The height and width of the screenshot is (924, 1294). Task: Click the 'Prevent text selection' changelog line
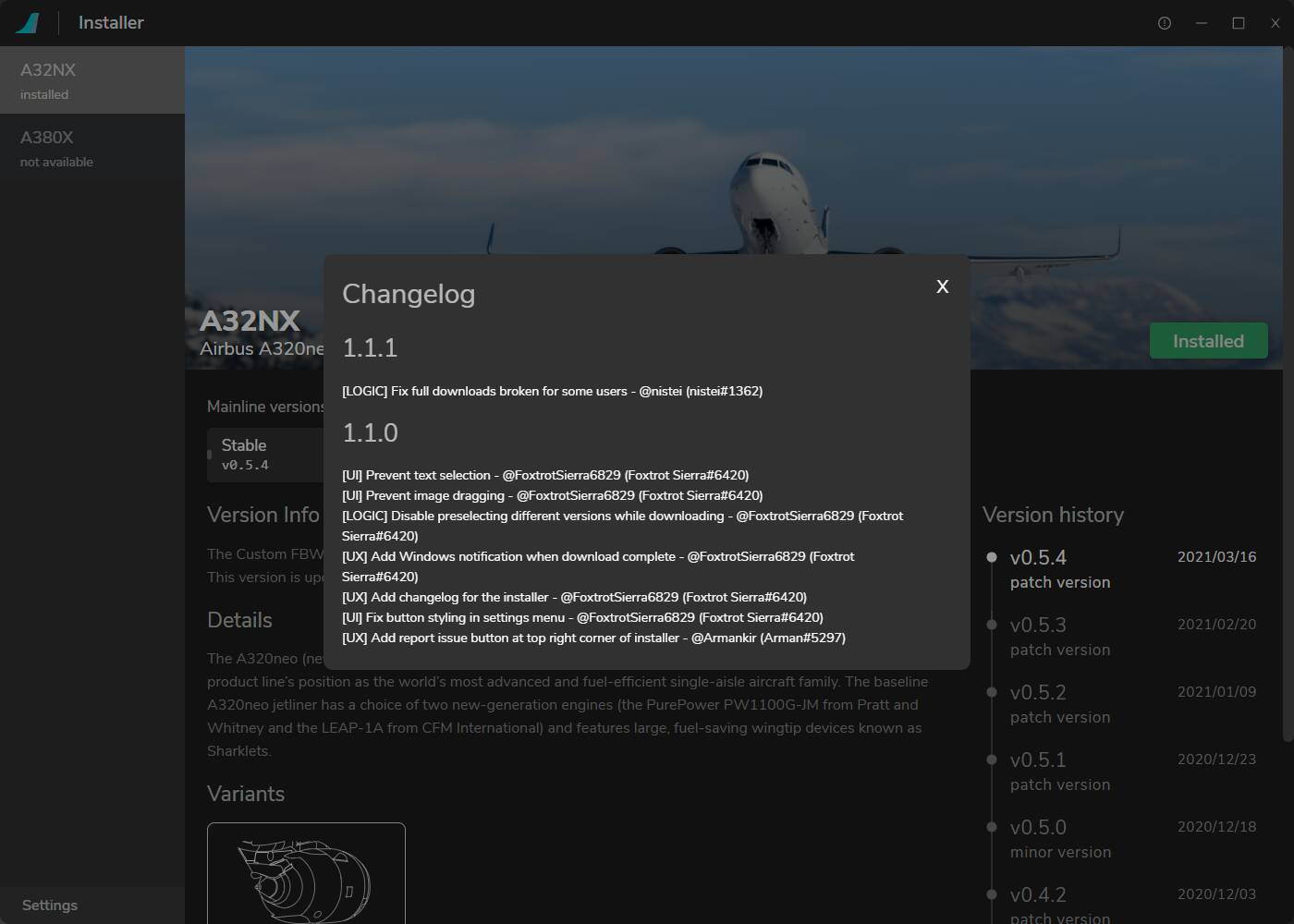click(x=545, y=475)
